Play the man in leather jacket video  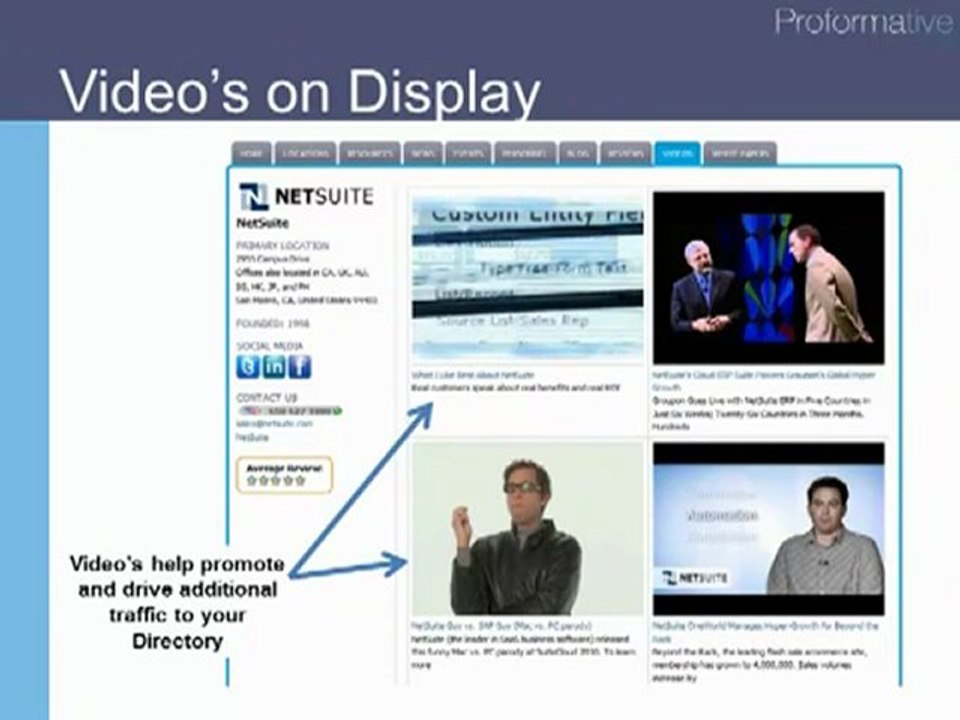coord(527,530)
